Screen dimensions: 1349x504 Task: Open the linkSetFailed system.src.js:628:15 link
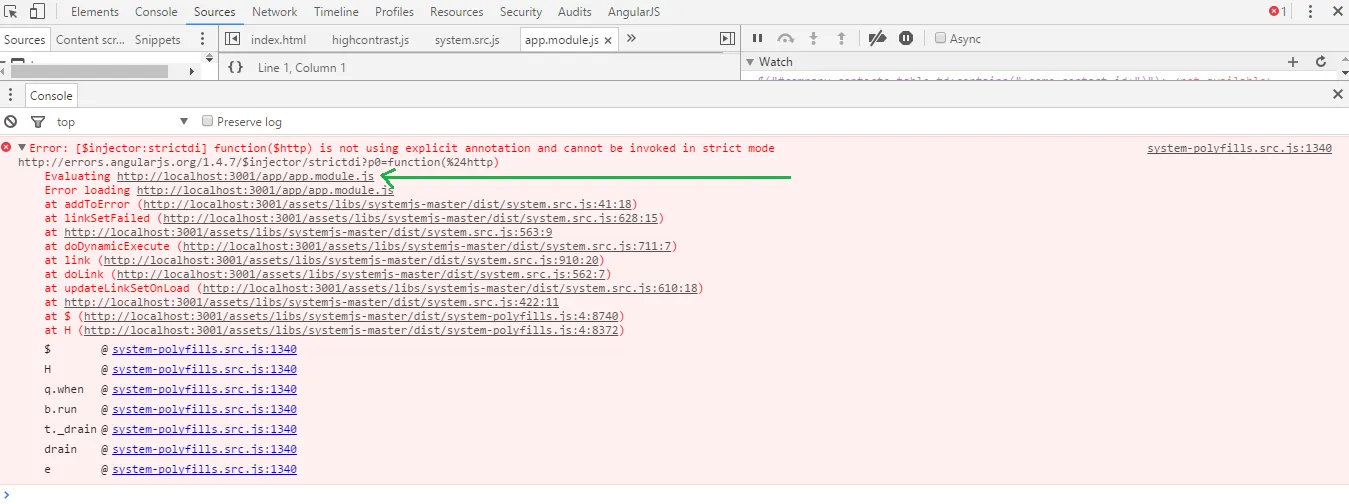tap(409, 218)
